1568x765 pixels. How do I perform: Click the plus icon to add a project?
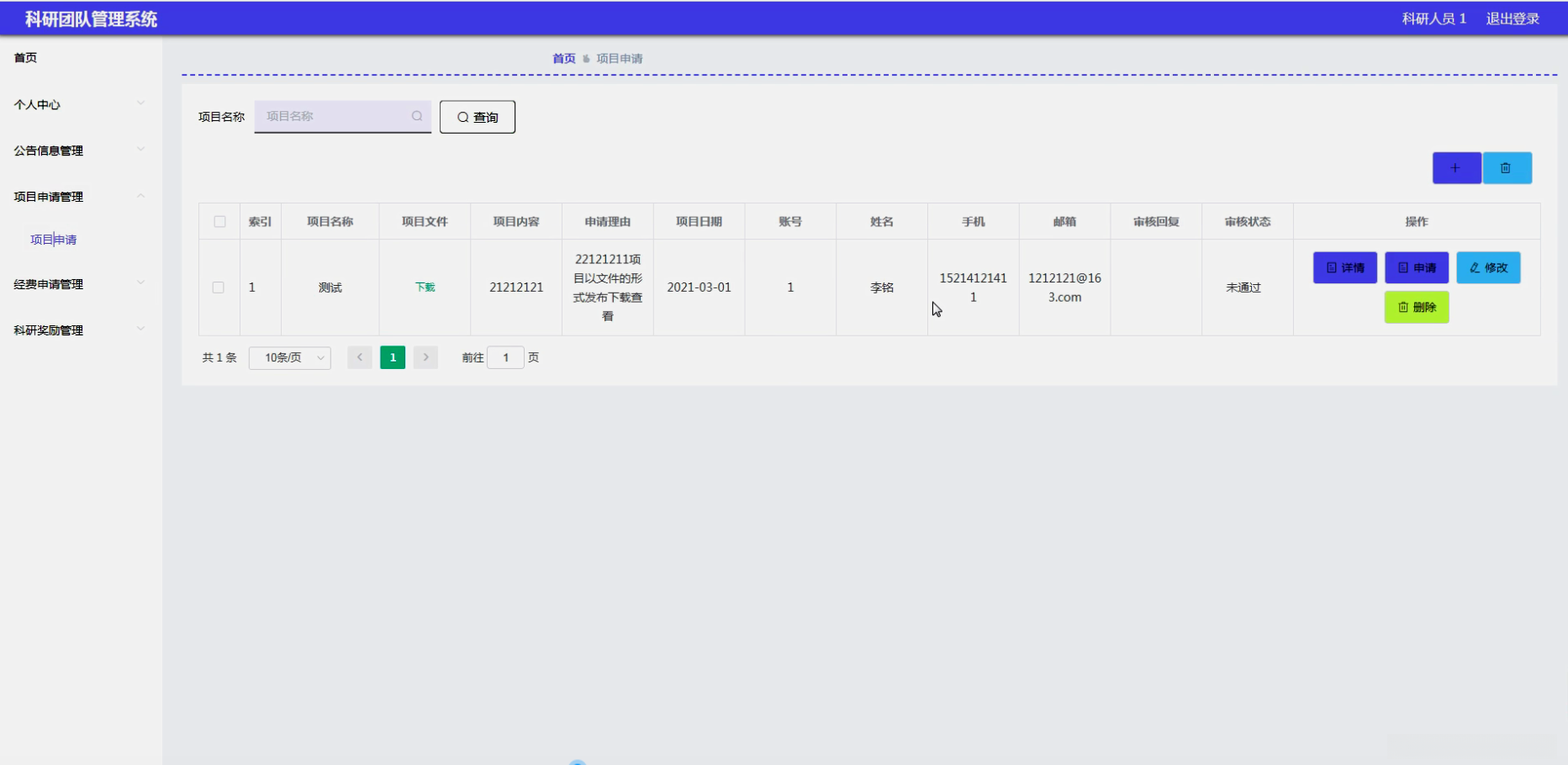pos(1456,168)
